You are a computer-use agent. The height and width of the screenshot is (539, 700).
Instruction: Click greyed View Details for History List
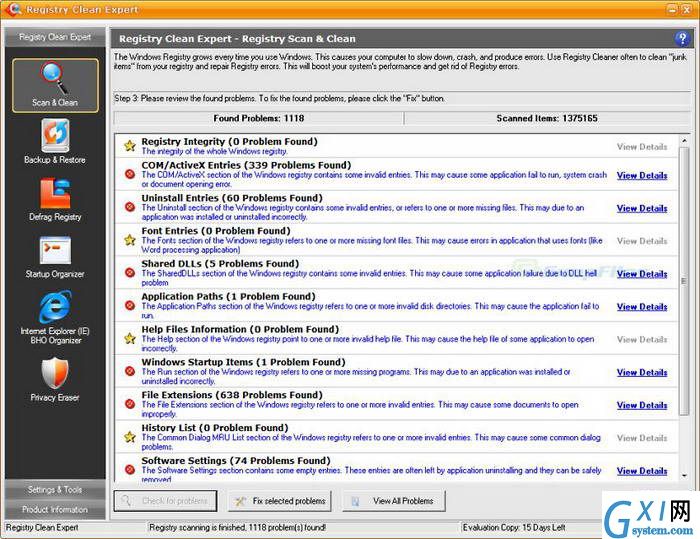click(642, 438)
